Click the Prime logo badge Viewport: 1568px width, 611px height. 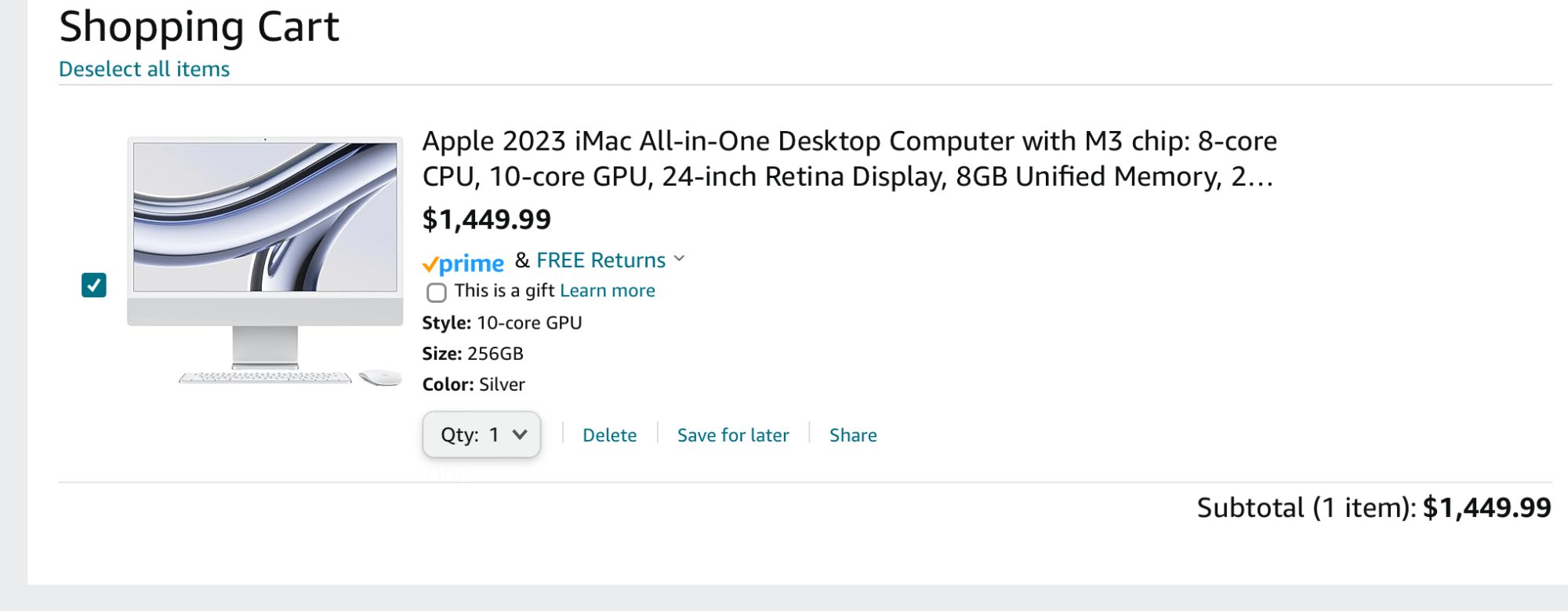click(463, 263)
